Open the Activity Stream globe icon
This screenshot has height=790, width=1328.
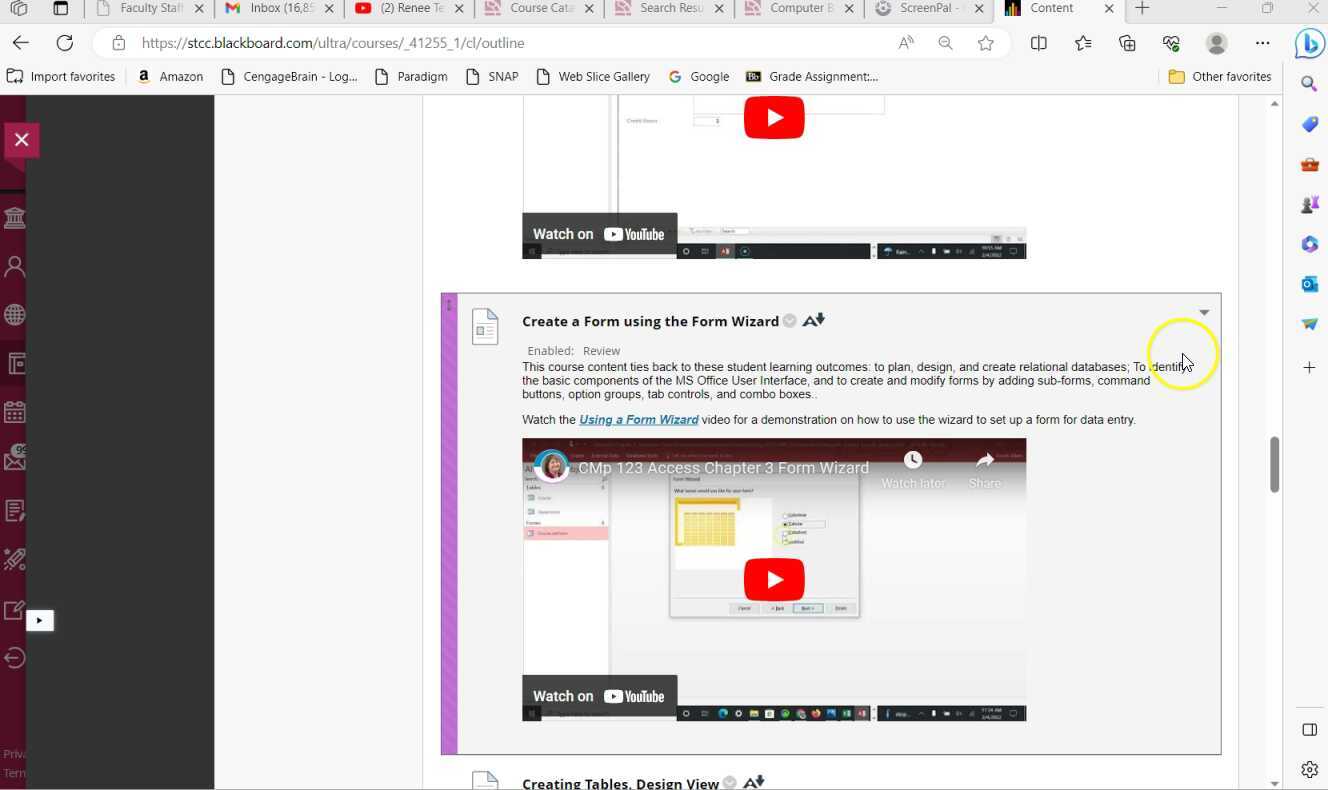click(x=15, y=314)
